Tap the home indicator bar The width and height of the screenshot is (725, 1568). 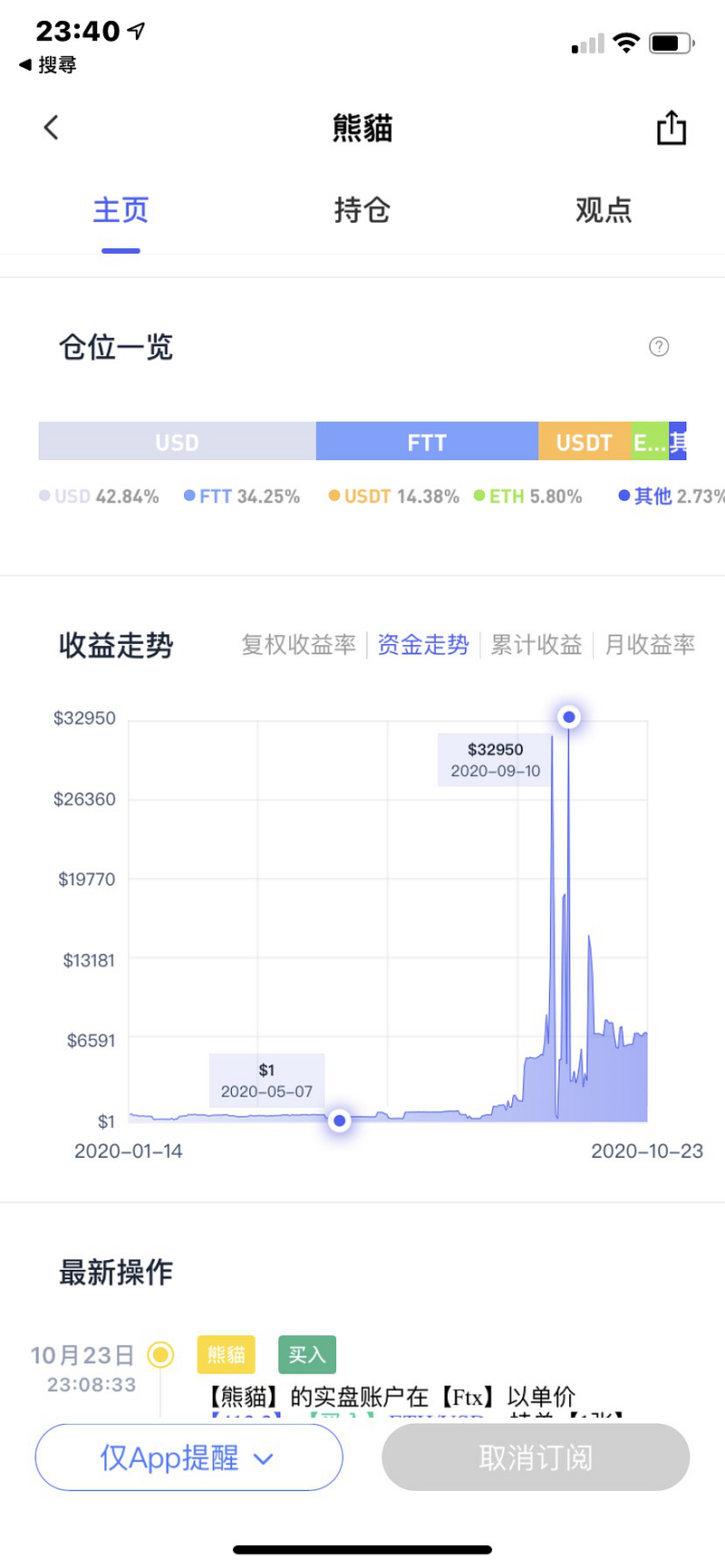[362, 1549]
